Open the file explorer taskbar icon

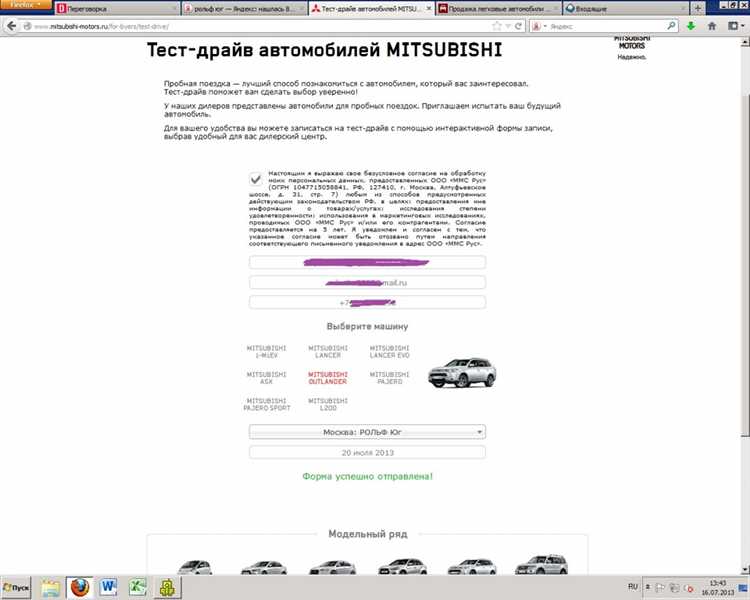[50, 586]
